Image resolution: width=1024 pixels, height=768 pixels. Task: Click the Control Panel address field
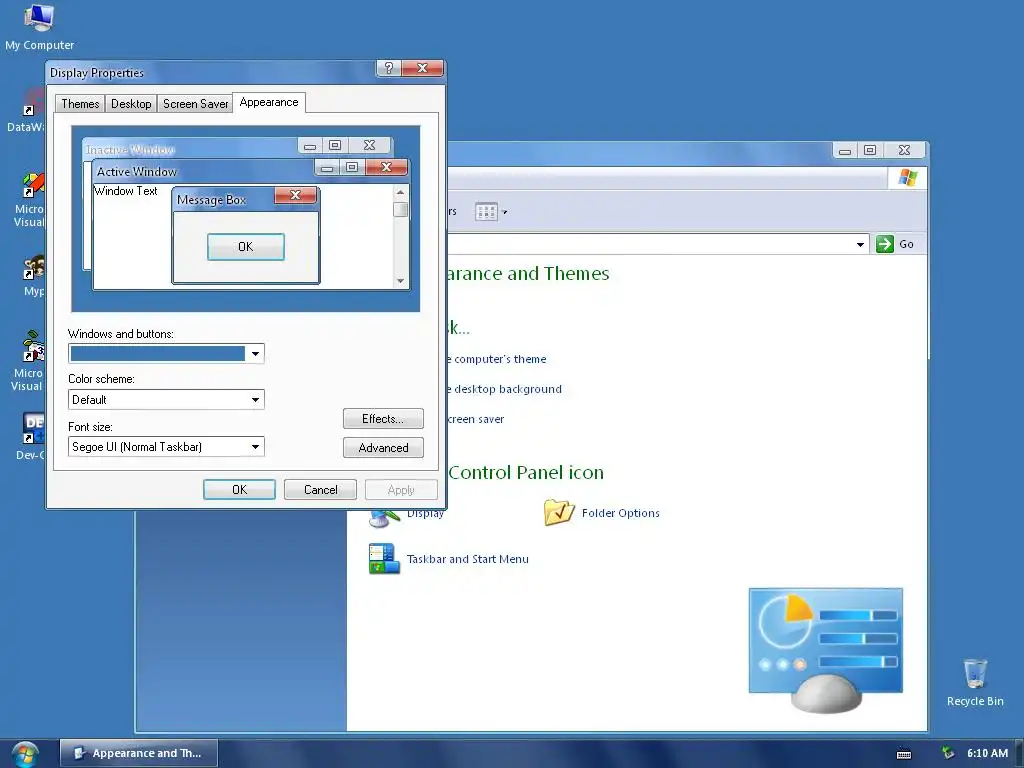(x=658, y=244)
